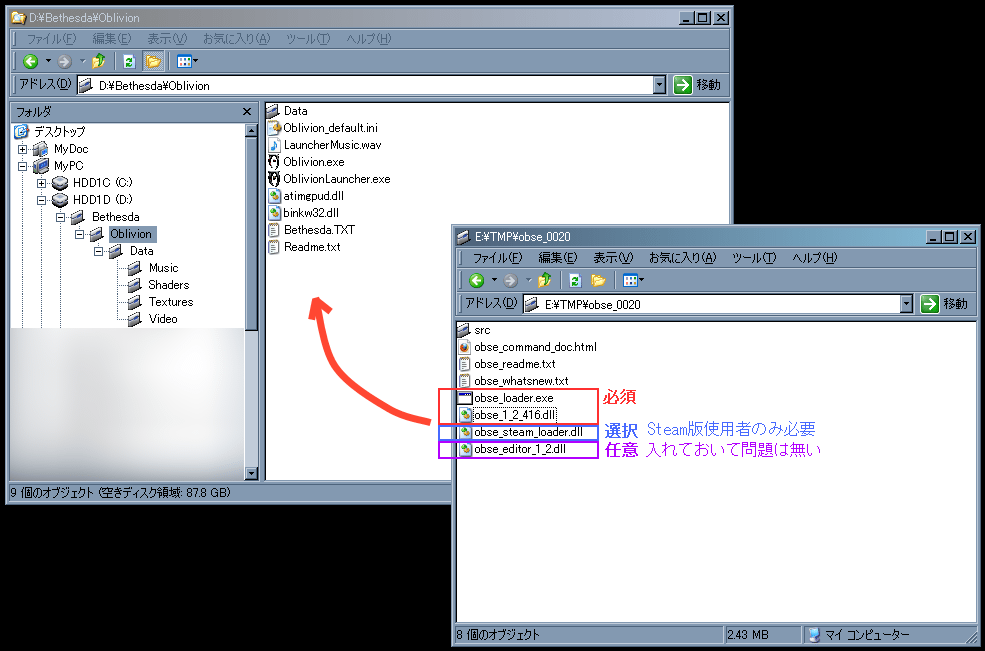
Task: Open the ファイル(F) menu in Oblivion window
Action: tap(50, 38)
